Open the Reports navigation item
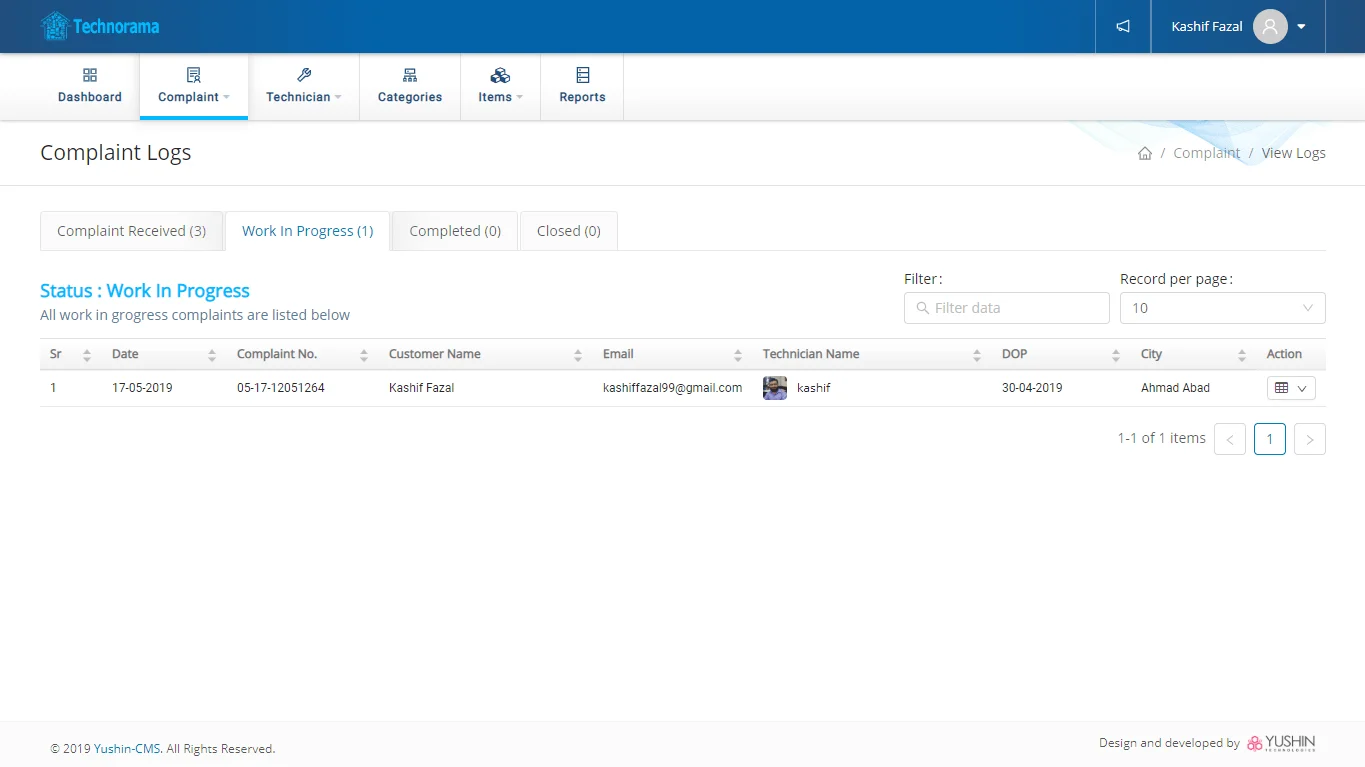This screenshot has height=767, width=1365. (582, 86)
